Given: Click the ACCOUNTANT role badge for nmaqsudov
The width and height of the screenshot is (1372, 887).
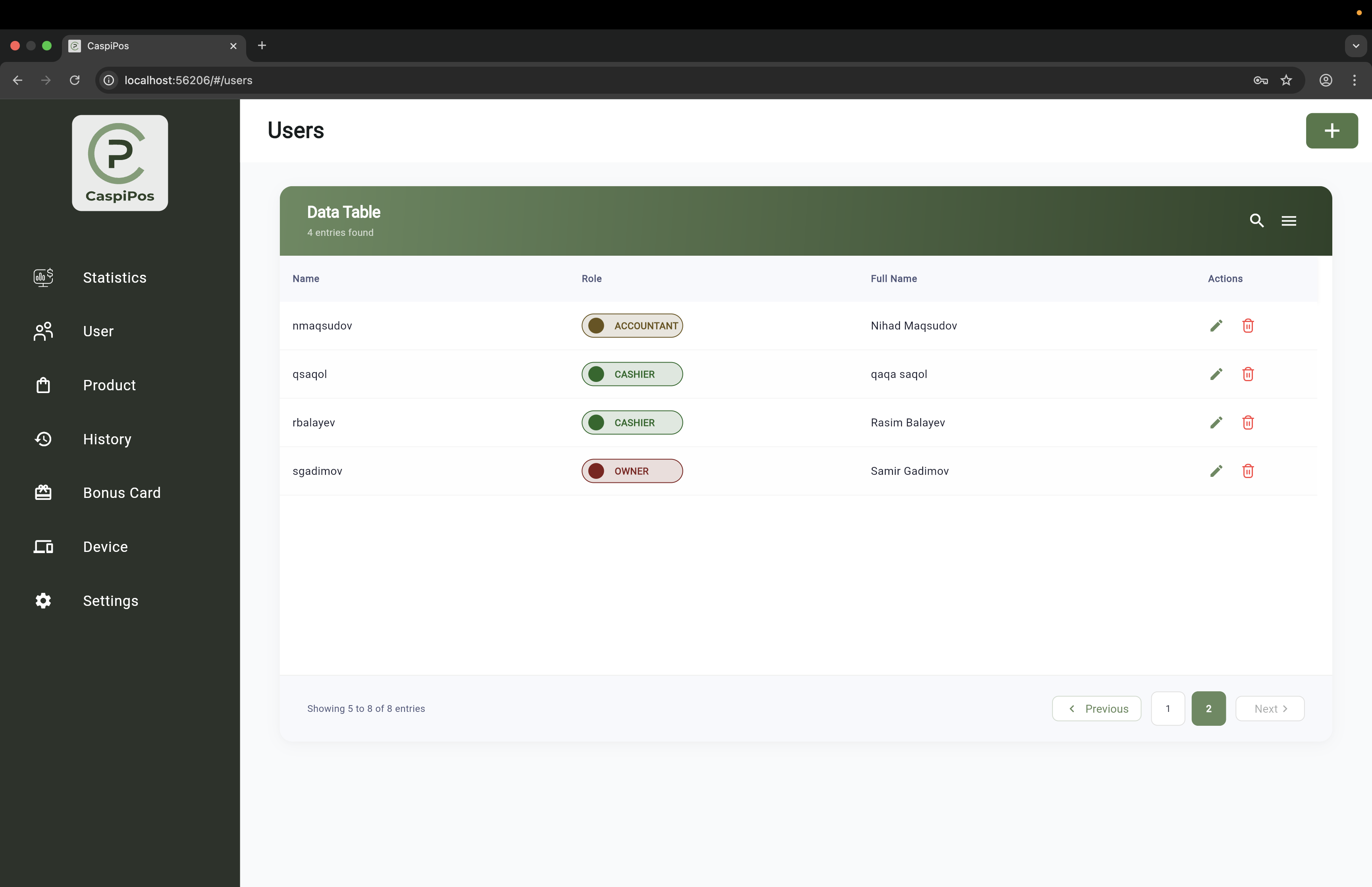Looking at the screenshot, I should coord(632,326).
